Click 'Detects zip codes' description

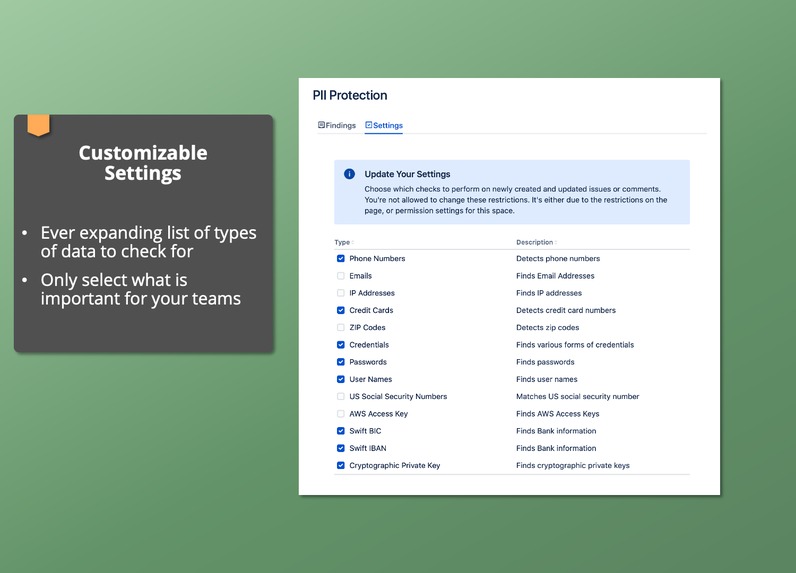[x=547, y=327]
